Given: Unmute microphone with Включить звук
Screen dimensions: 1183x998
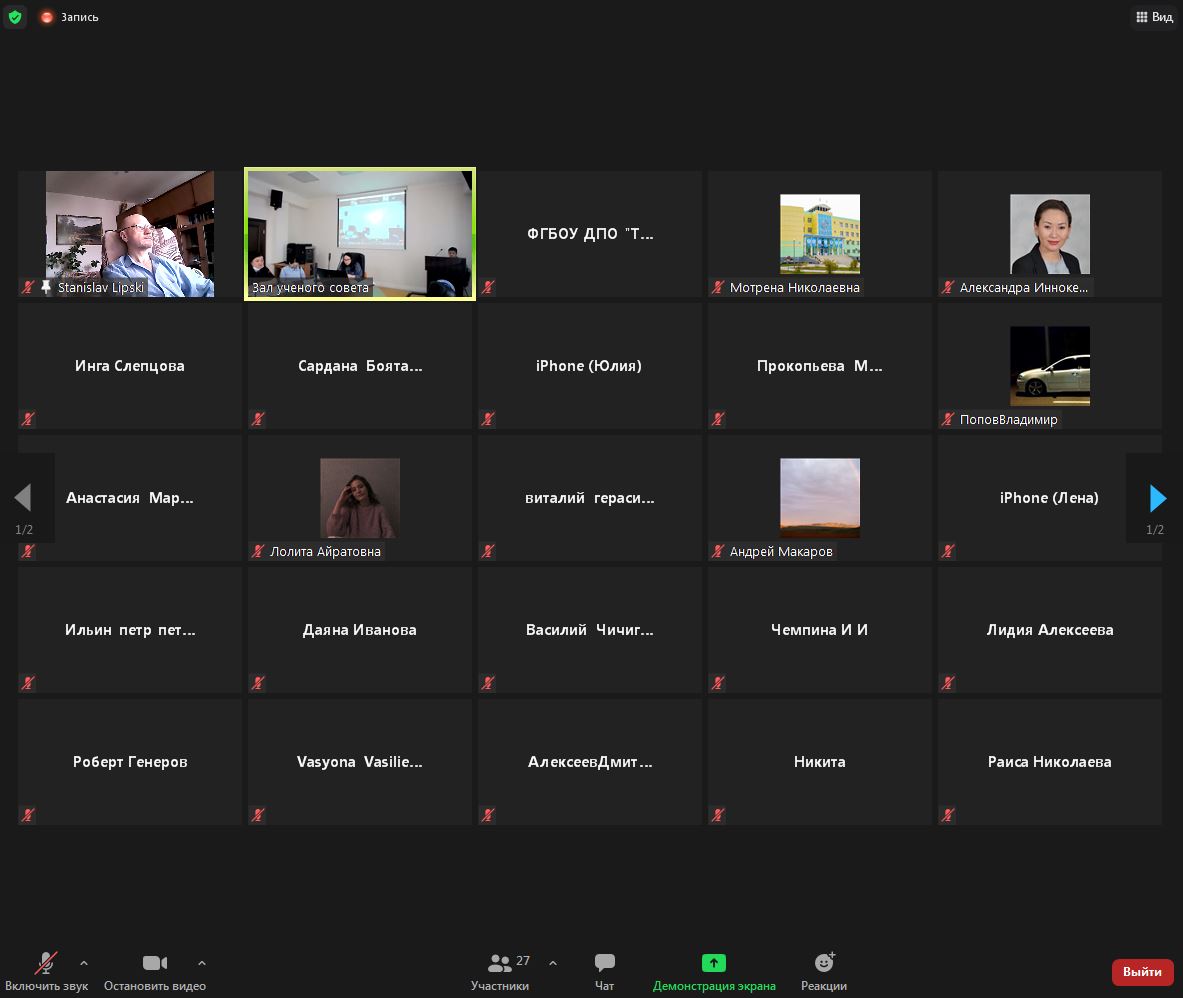Looking at the screenshot, I should (46, 972).
